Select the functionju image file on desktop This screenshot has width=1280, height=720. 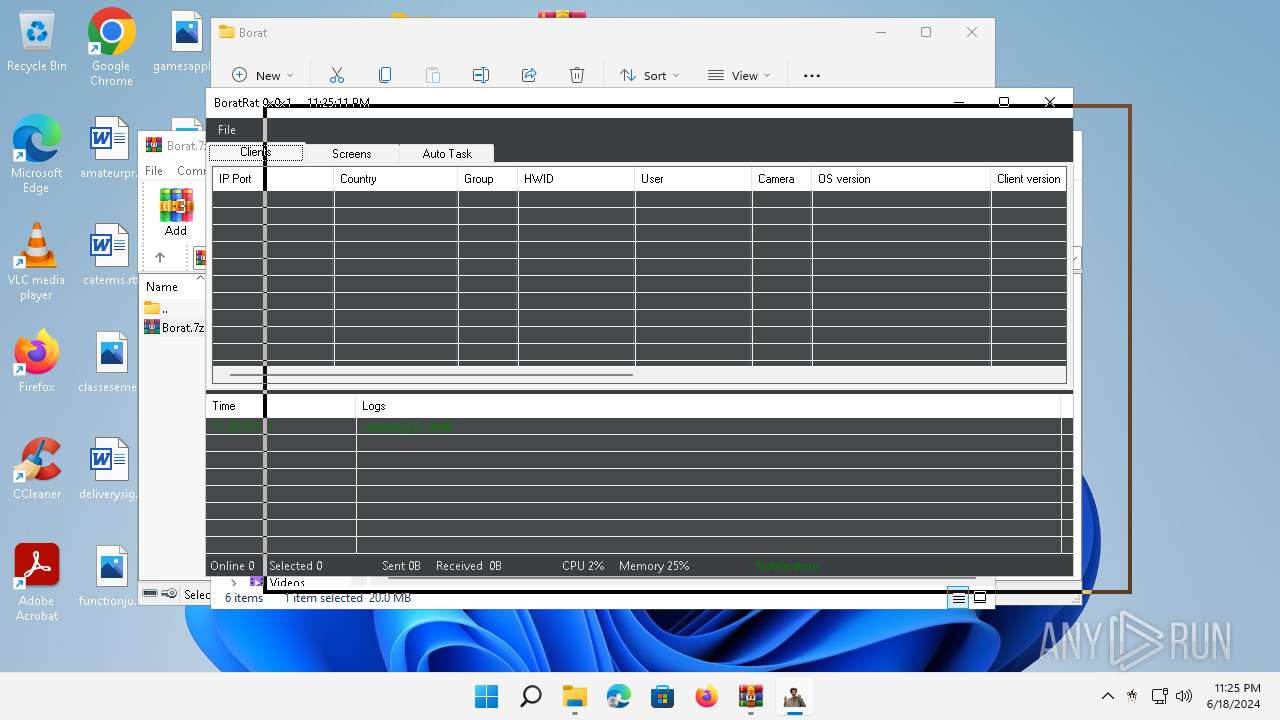click(x=110, y=576)
